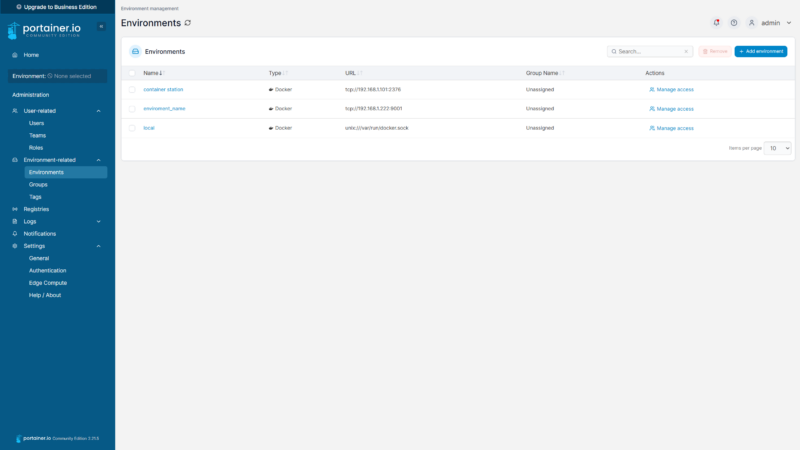Clear the search field with the X icon
The image size is (800, 450).
click(686, 51)
